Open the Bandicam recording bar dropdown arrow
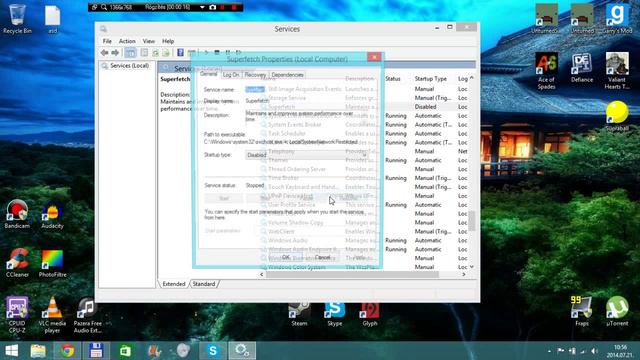 (x=202, y=7)
